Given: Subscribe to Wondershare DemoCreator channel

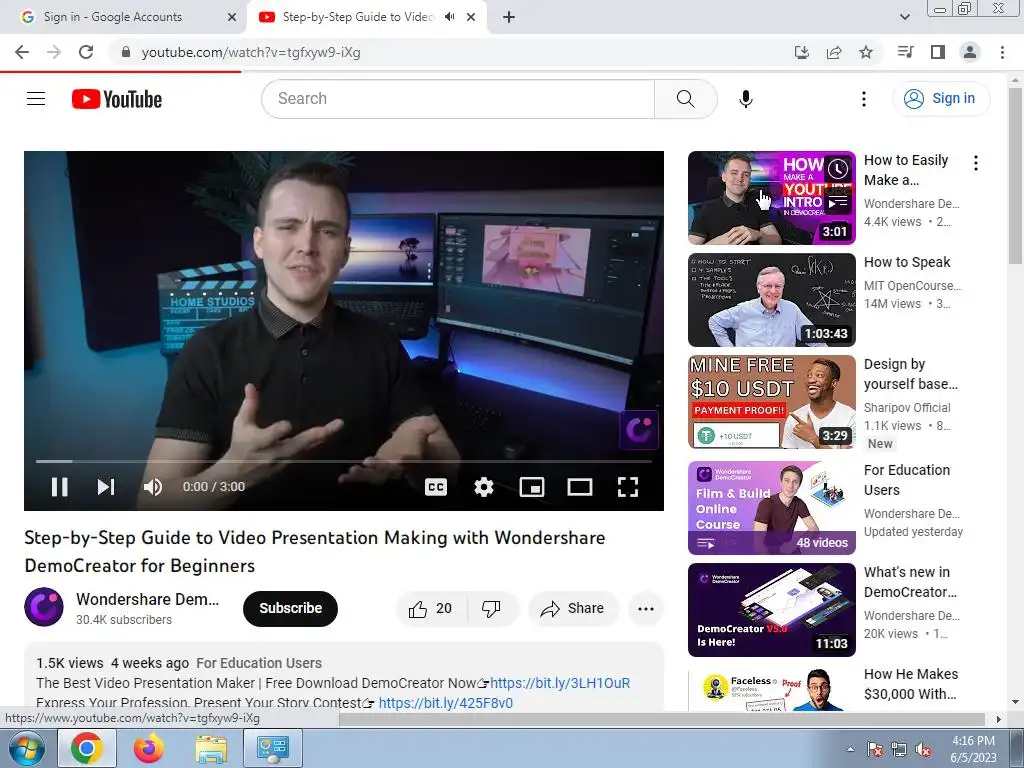Looking at the screenshot, I should pyautogui.click(x=290, y=608).
